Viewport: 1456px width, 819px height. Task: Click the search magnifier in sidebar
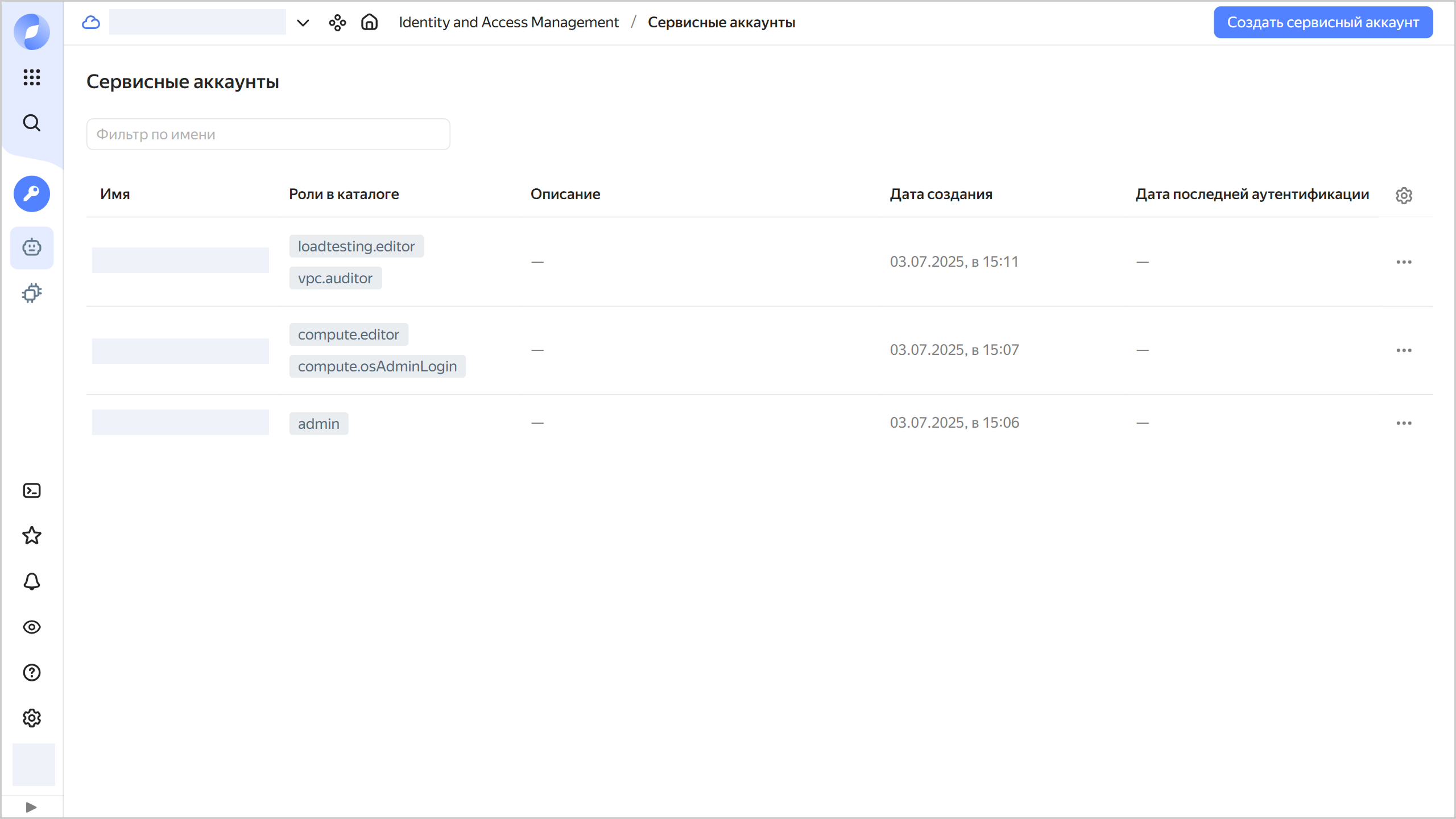32,123
